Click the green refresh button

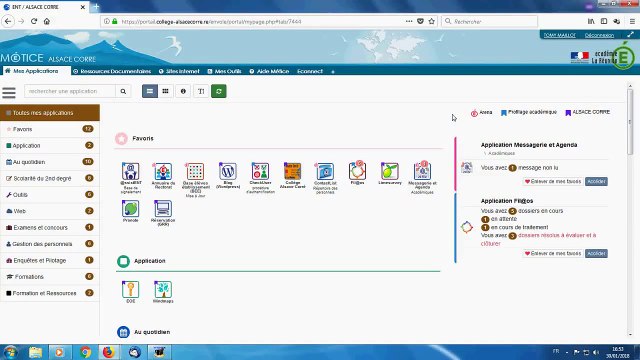tap(219, 91)
